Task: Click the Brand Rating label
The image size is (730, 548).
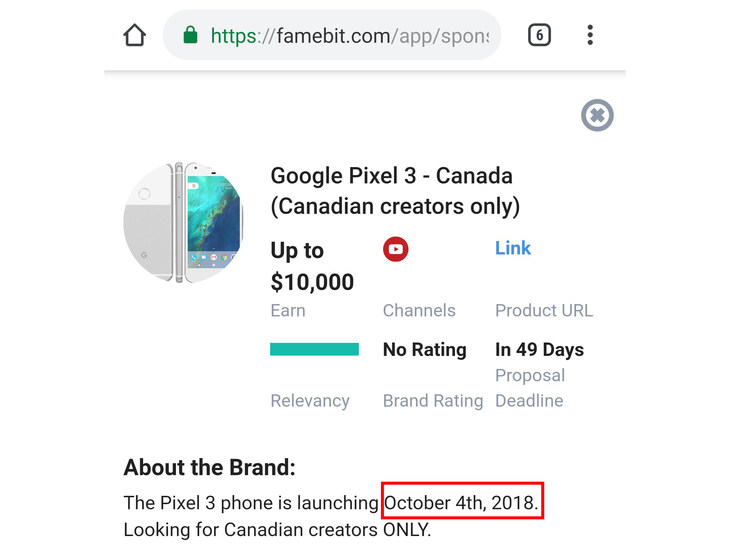Action: point(433,400)
